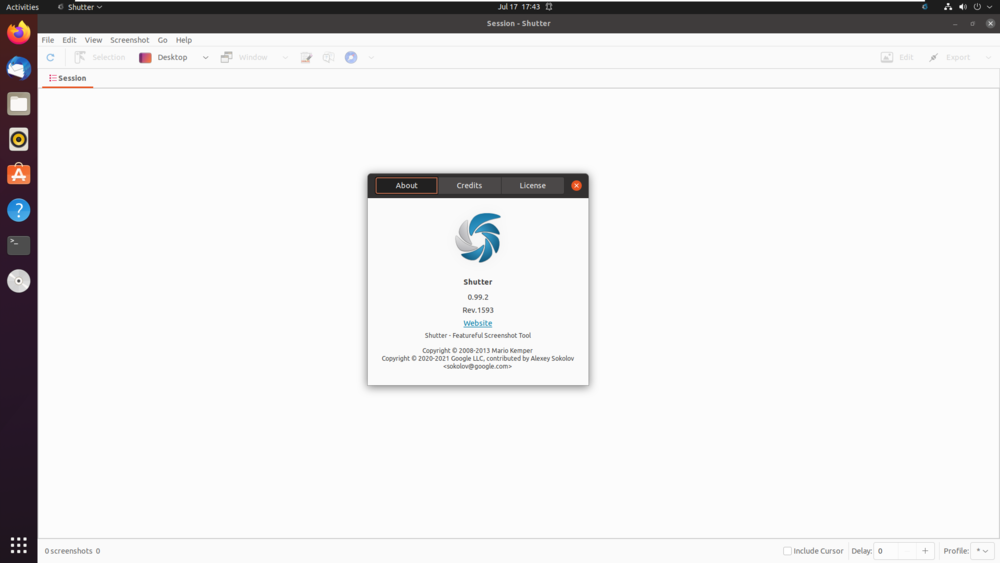Increase delay with the plus button
Viewport: 1000px width, 563px height.
pos(925,551)
